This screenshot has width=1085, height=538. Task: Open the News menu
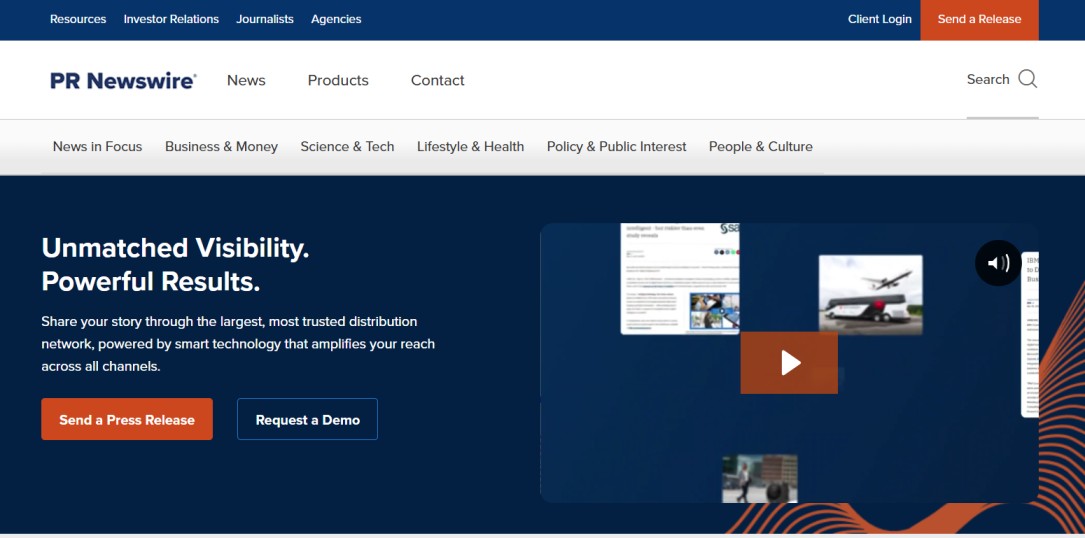(x=246, y=80)
